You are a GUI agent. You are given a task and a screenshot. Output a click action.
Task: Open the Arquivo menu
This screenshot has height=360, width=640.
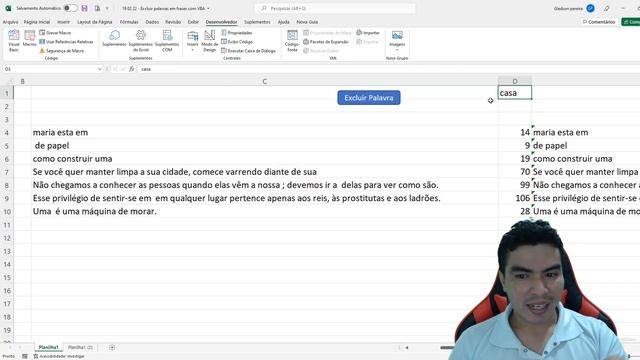[x=10, y=22]
